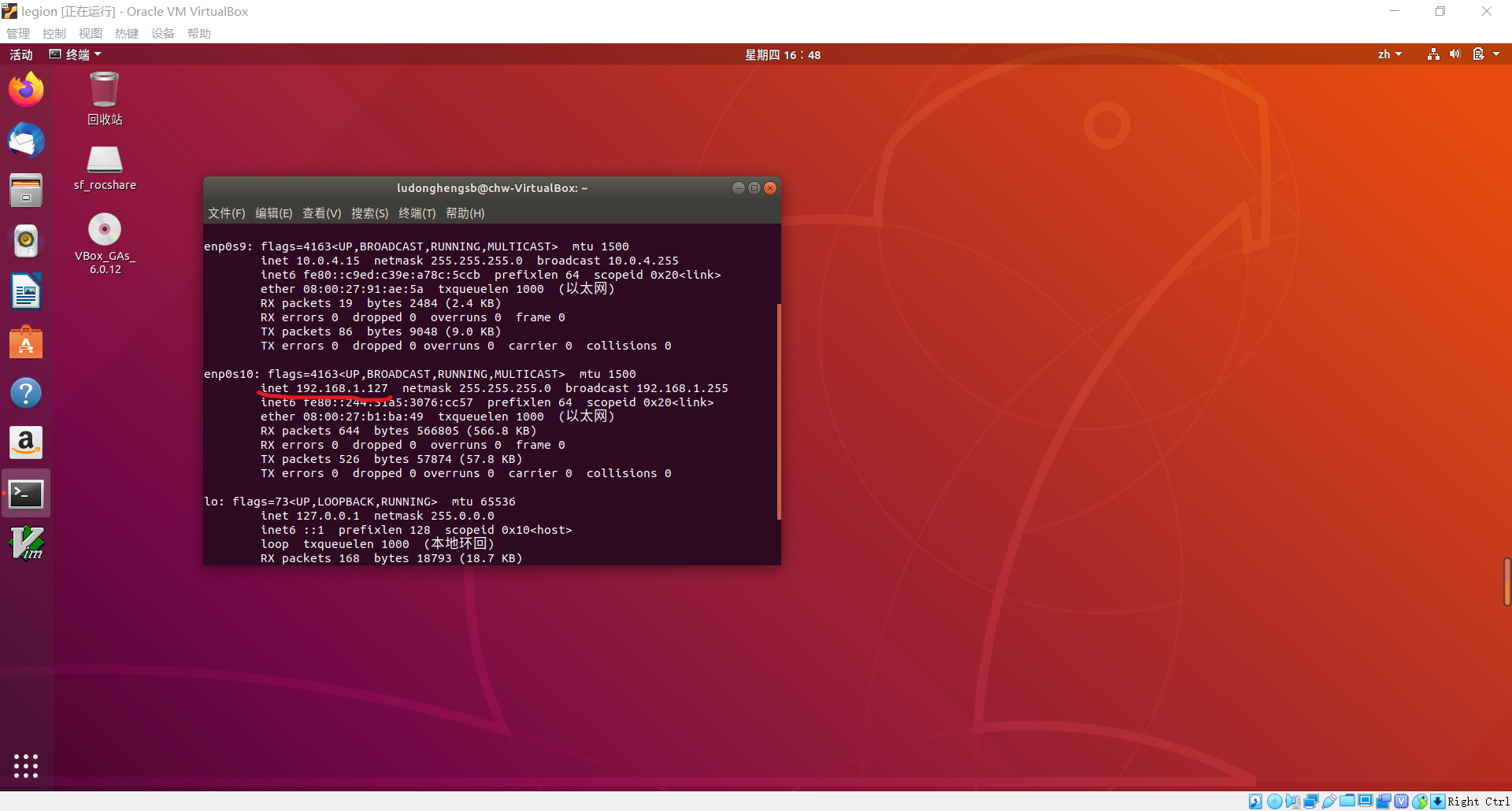Click the optical disc status bar icon
Screen dimensions: 1512x811
coord(1274,802)
